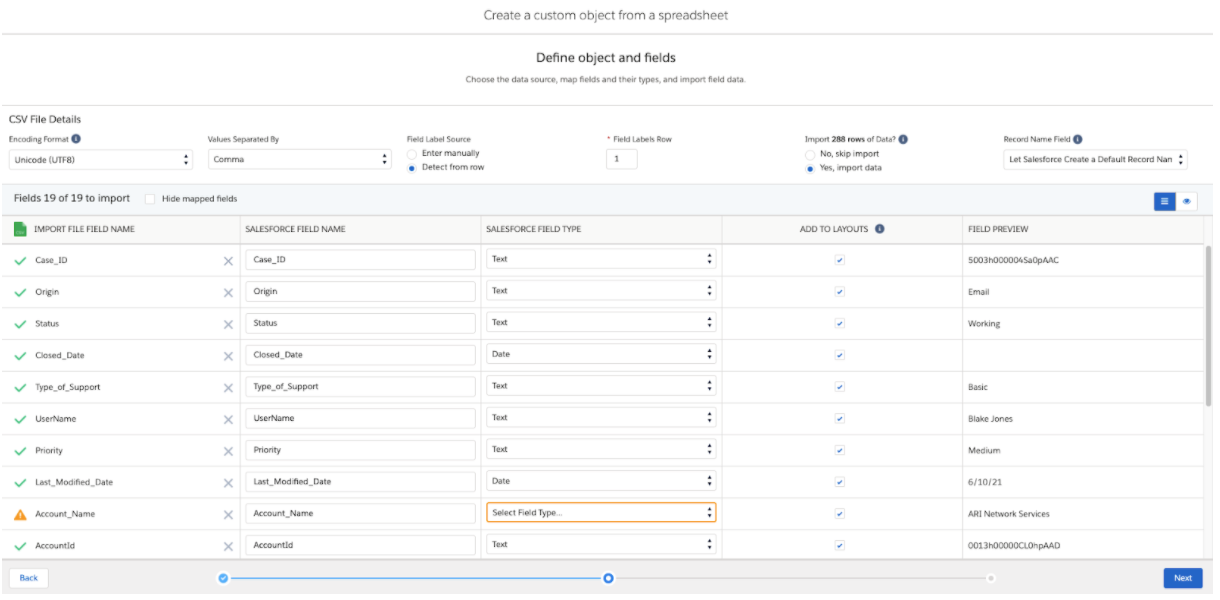Open the Record Name Field dropdown
The width and height of the screenshot is (1220, 600).
tap(1094, 160)
